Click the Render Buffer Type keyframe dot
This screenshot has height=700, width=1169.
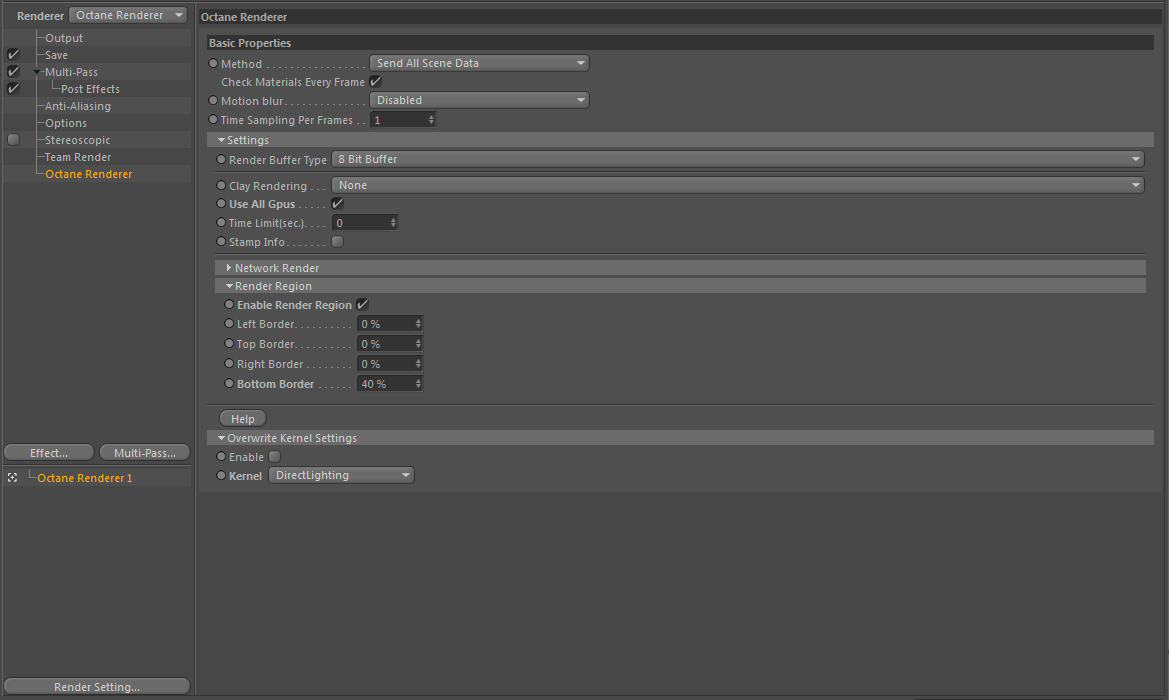(x=221, y=160)
